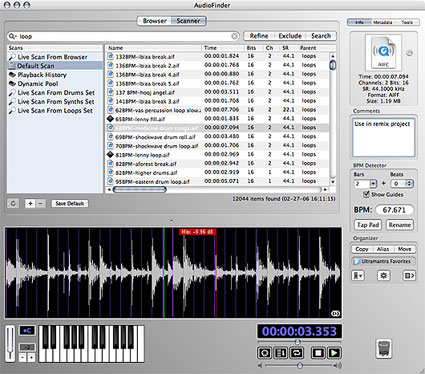425x374 pixels.
Task: Collapse the waveform pane with the triangle
Action: coord(171,221)
